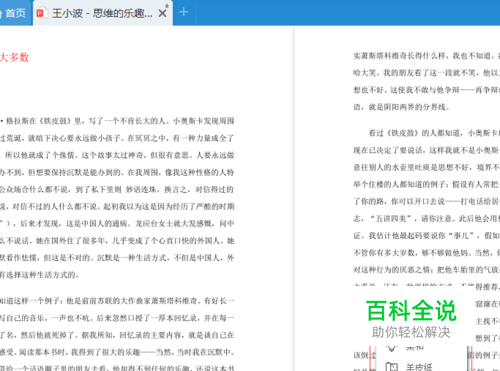Click the line mentioning 龙应台女士
This screenshot has height=371, width=500.
coord(117,224)
